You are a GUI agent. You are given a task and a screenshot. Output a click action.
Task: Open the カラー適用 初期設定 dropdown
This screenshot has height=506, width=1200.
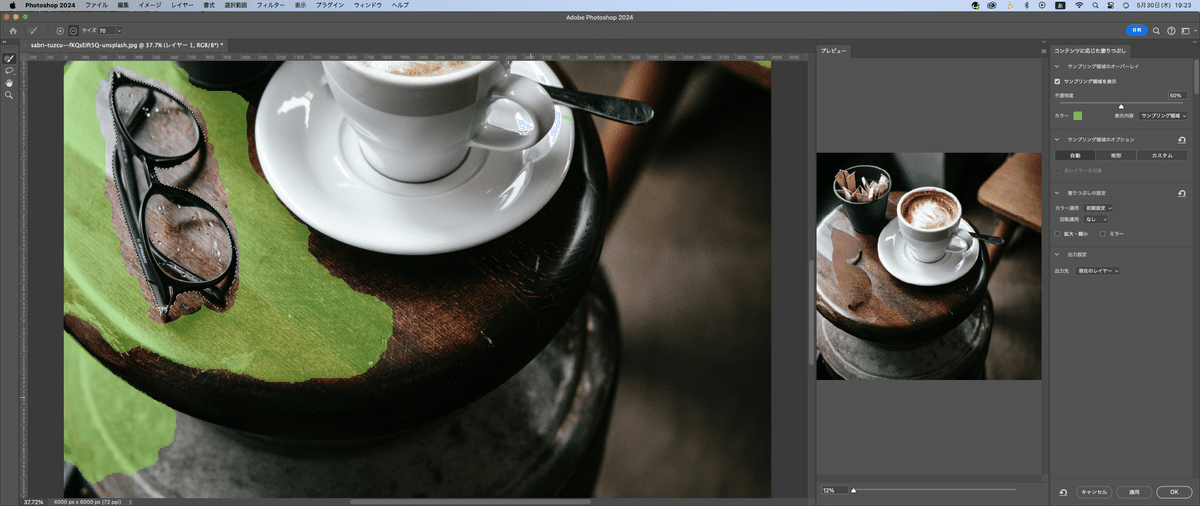tap(1099, 207)
